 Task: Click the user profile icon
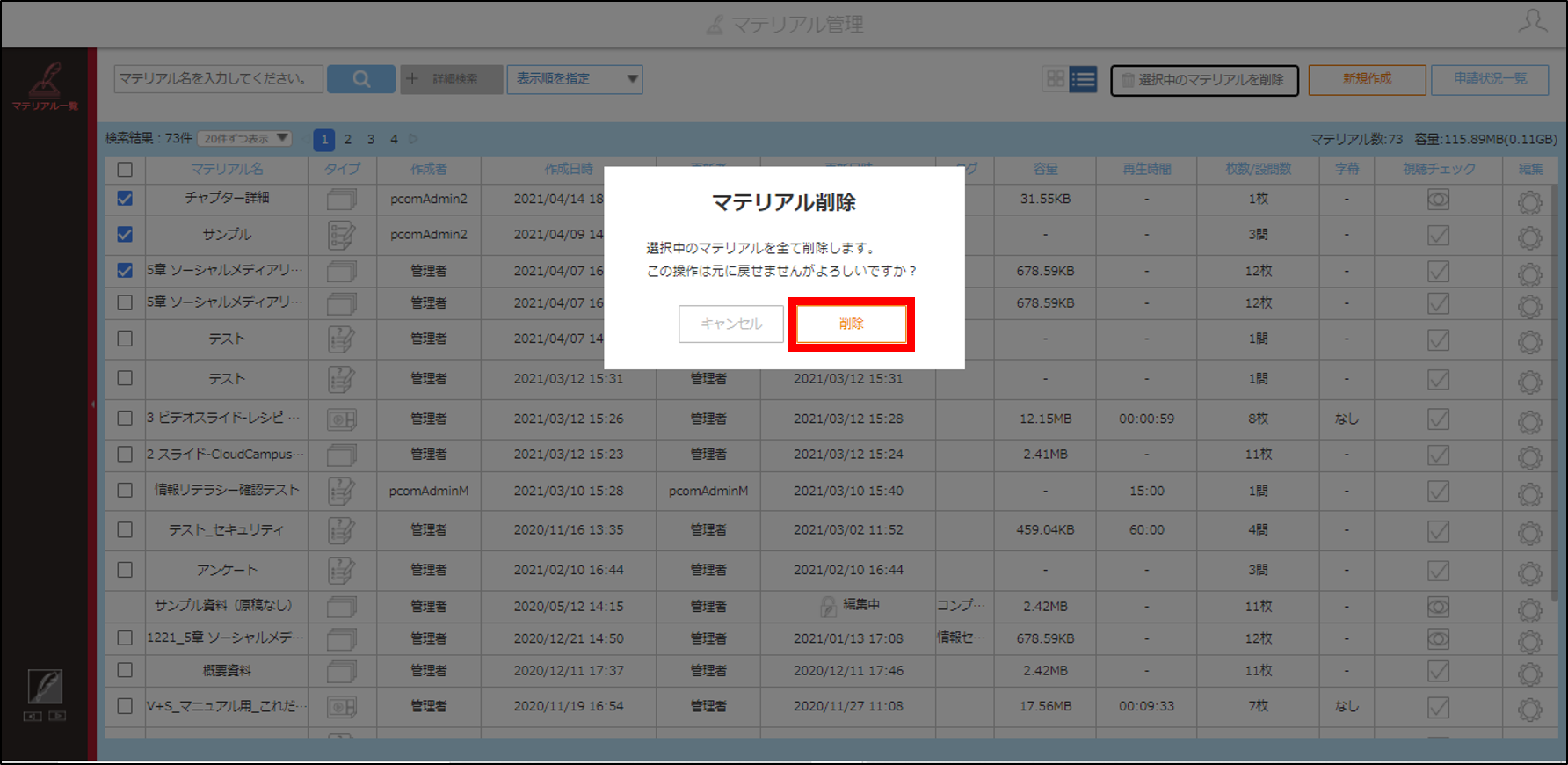click(1532, 21)
